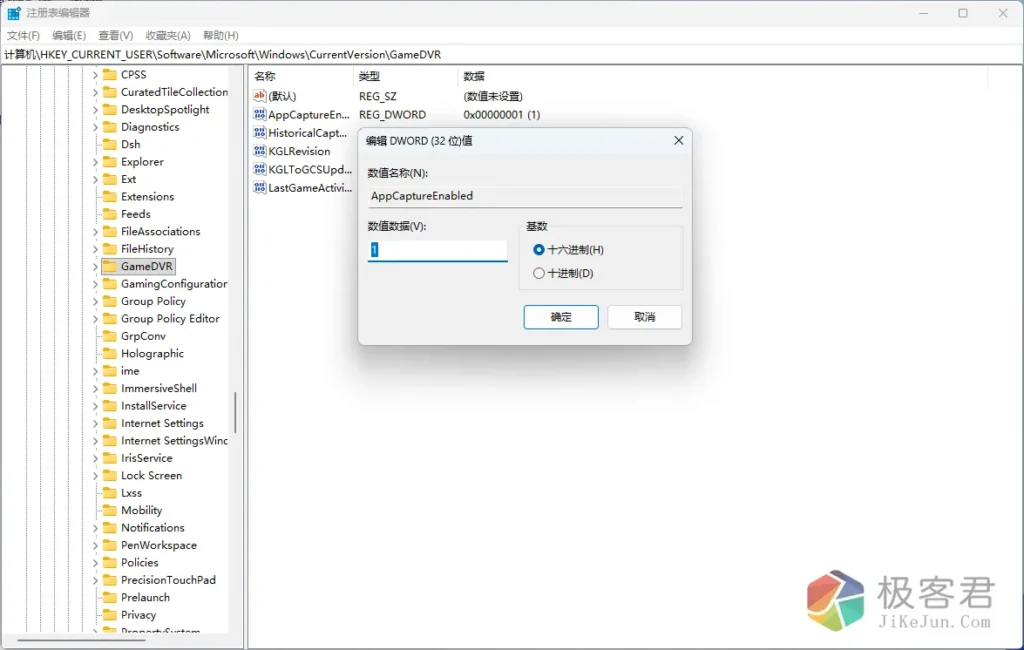This screenshot has height=650, width=1024.
Task: Click the 取消 button in dialog
Action: point(645,317)
